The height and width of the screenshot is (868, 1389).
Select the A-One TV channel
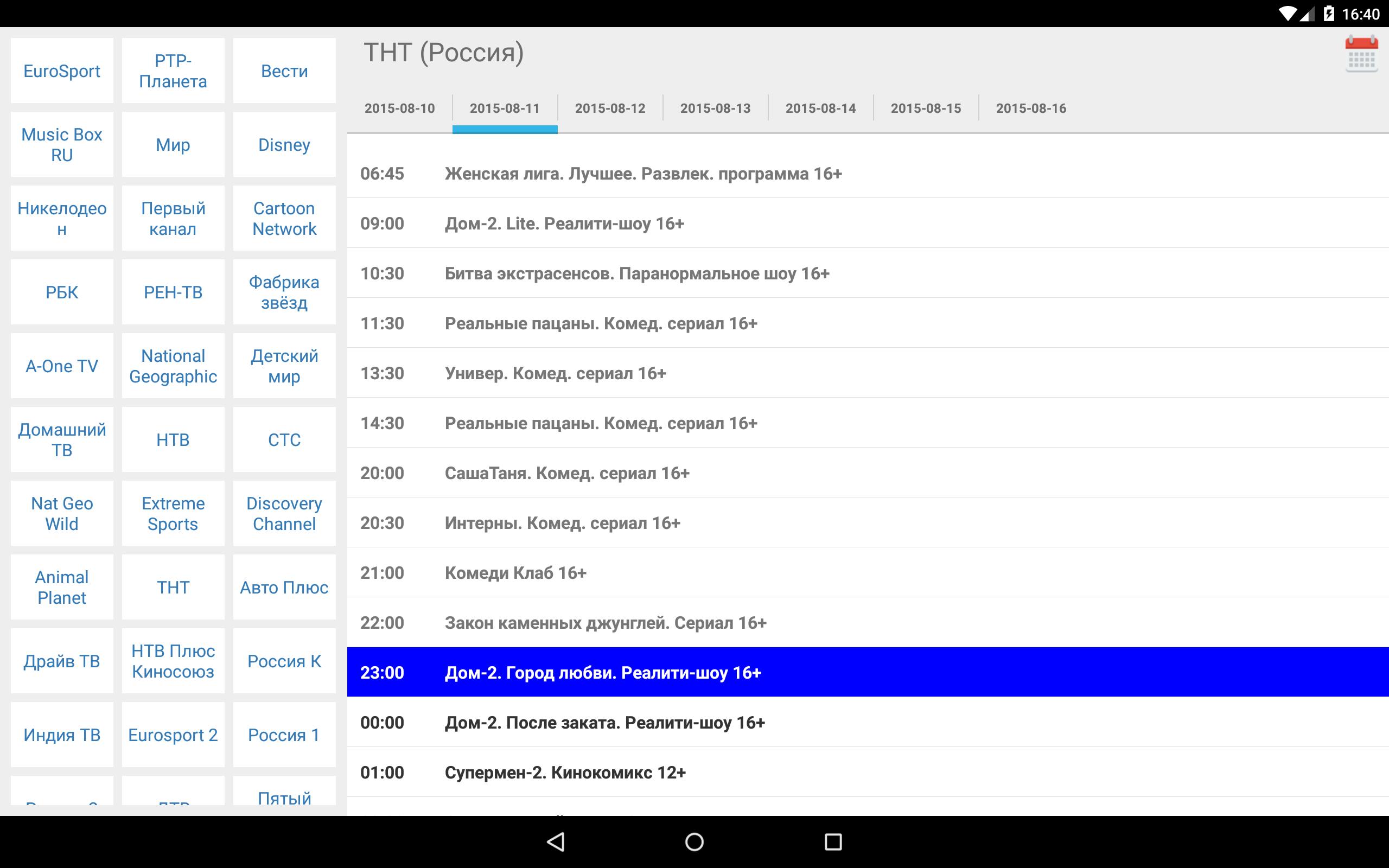point(62,366)
